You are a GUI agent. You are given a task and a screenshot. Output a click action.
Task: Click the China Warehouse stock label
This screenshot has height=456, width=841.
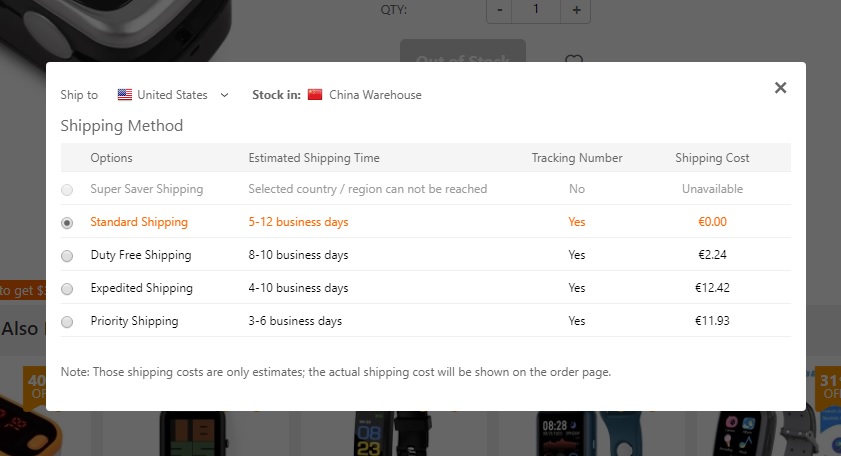pyautogui.click(x=375, y=95)
